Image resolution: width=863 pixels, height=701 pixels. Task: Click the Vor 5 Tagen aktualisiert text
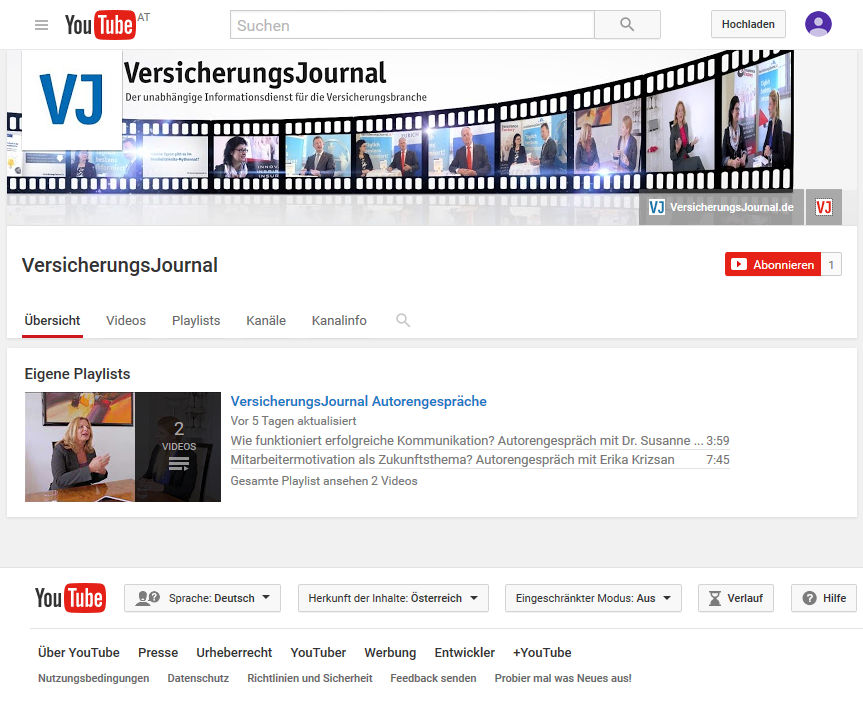[x=293, y=421]
